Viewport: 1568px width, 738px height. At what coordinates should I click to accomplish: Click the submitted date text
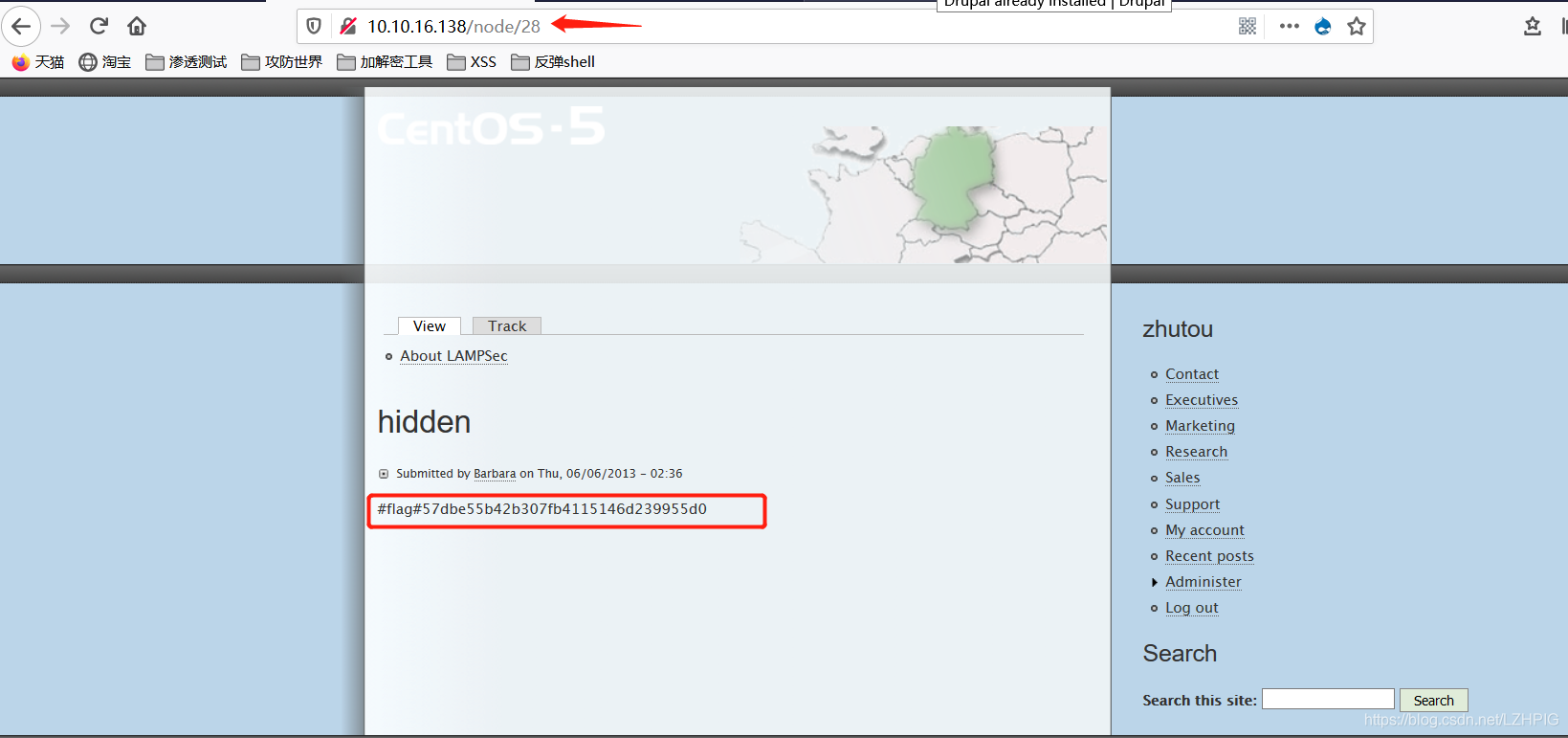(610, 474)
